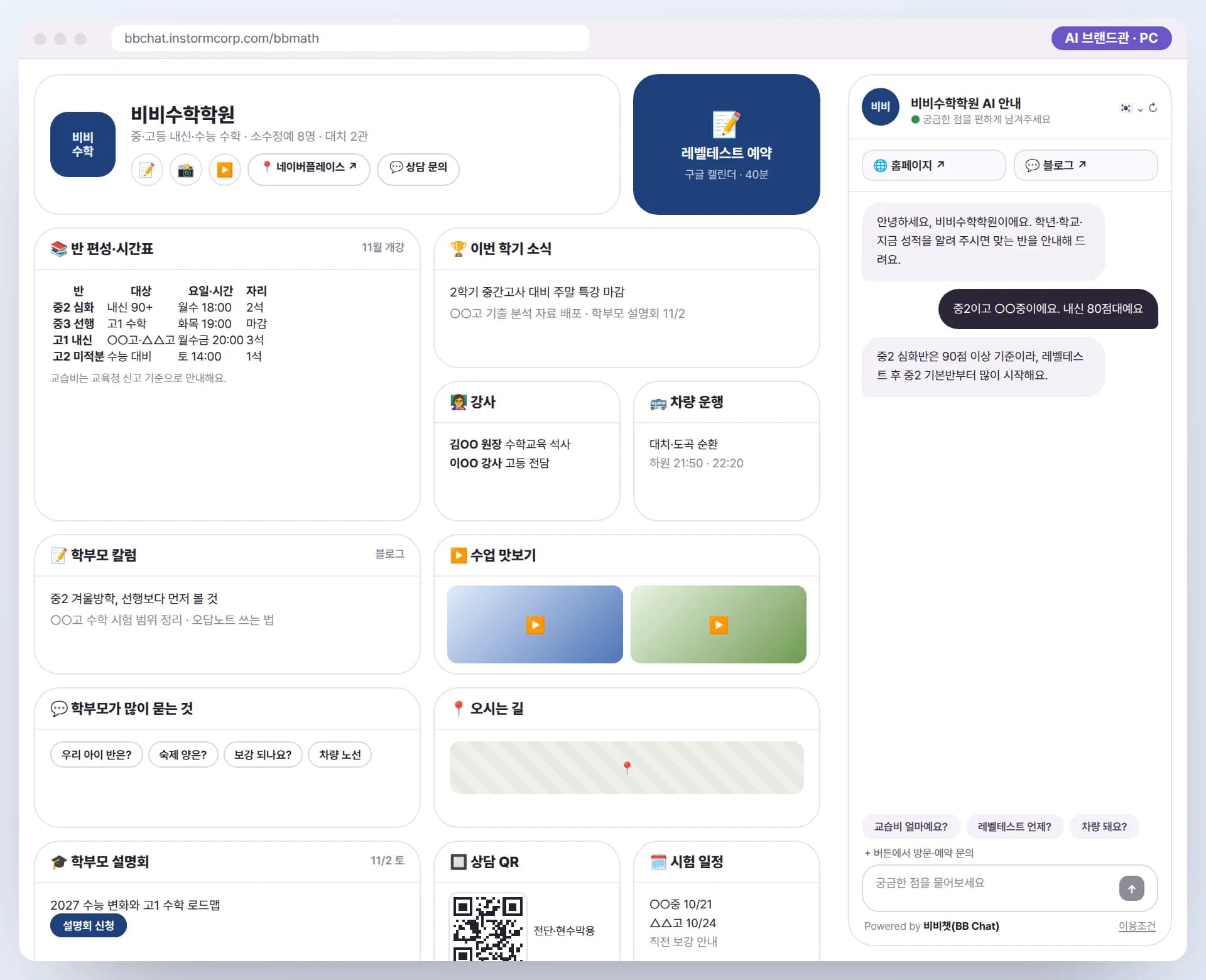Click the address bar URL bbchat.instormcorp.com/bbmath
This screenshot has height=980, width=1206.
350,38
